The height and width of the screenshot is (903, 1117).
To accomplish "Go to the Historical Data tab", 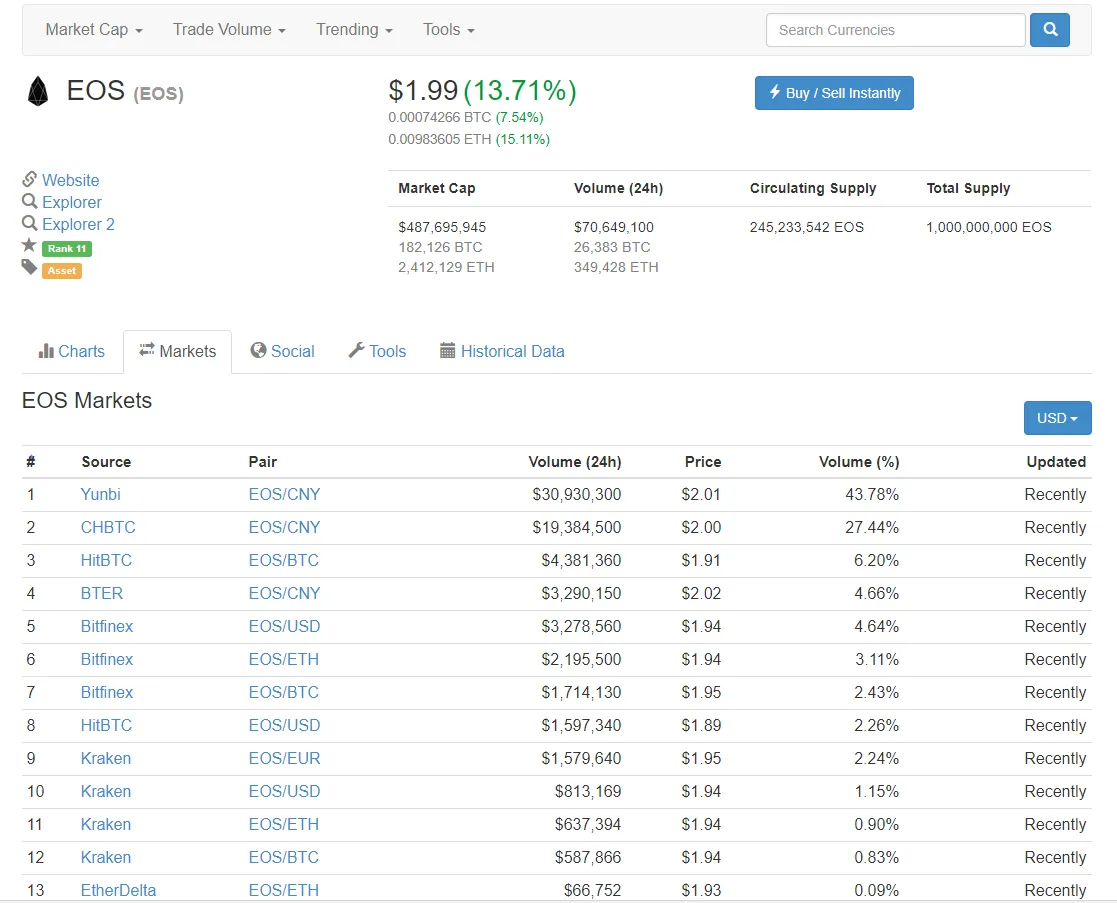I will click(x=502, y=351).
